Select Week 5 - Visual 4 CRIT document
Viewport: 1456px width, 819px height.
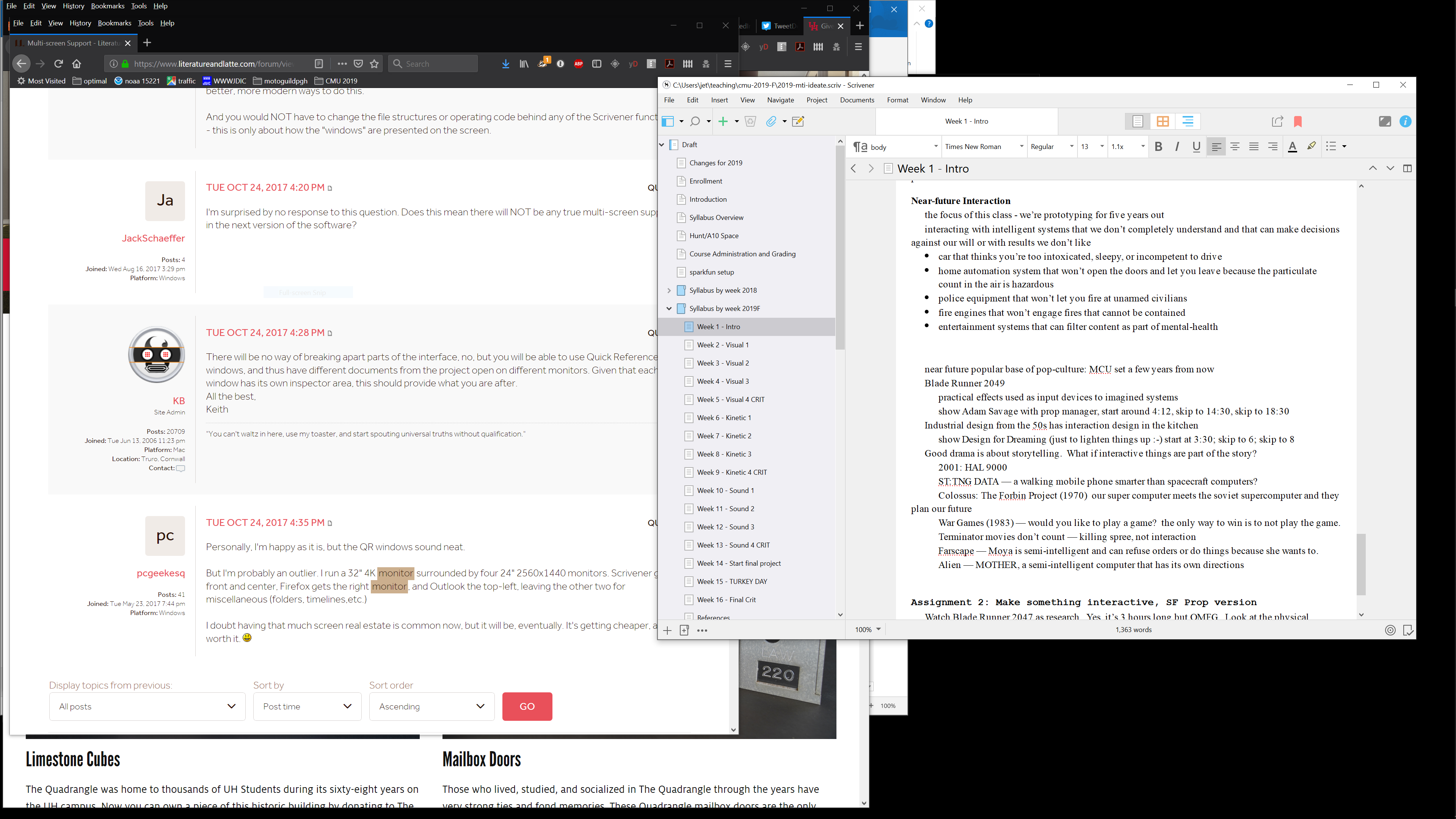tap(730, 400)
